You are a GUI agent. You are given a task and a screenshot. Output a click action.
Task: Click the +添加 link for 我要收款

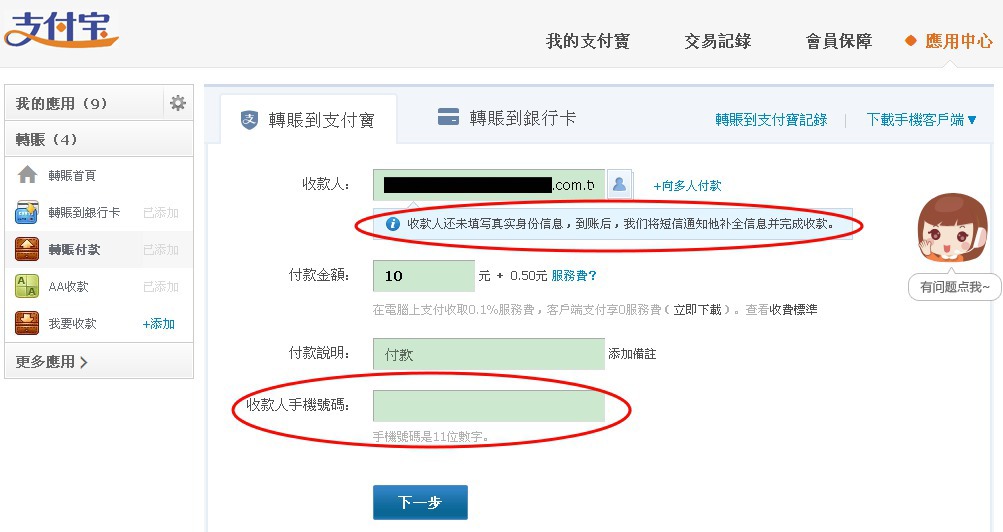point(158,324)
